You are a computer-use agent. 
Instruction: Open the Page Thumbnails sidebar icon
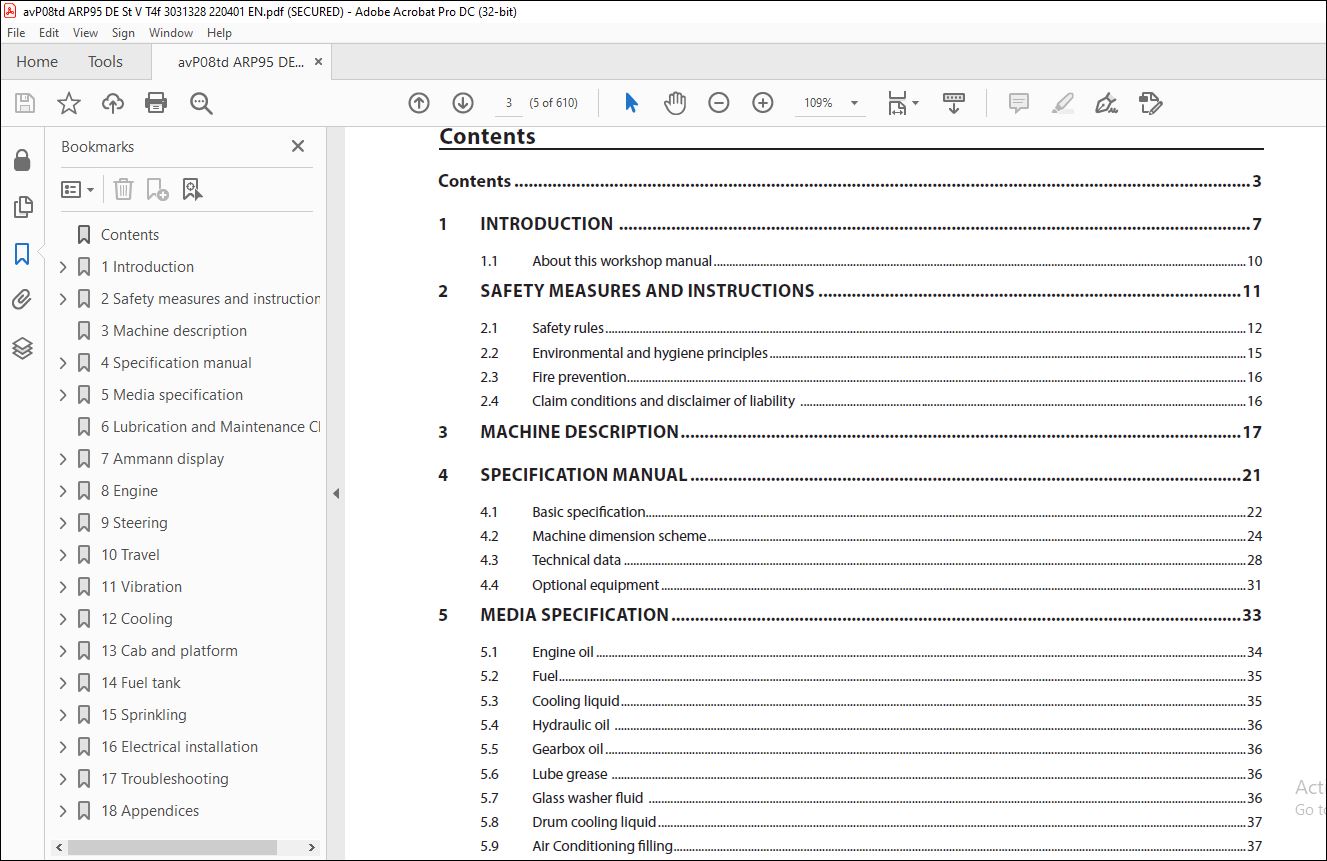click(22, 207)
